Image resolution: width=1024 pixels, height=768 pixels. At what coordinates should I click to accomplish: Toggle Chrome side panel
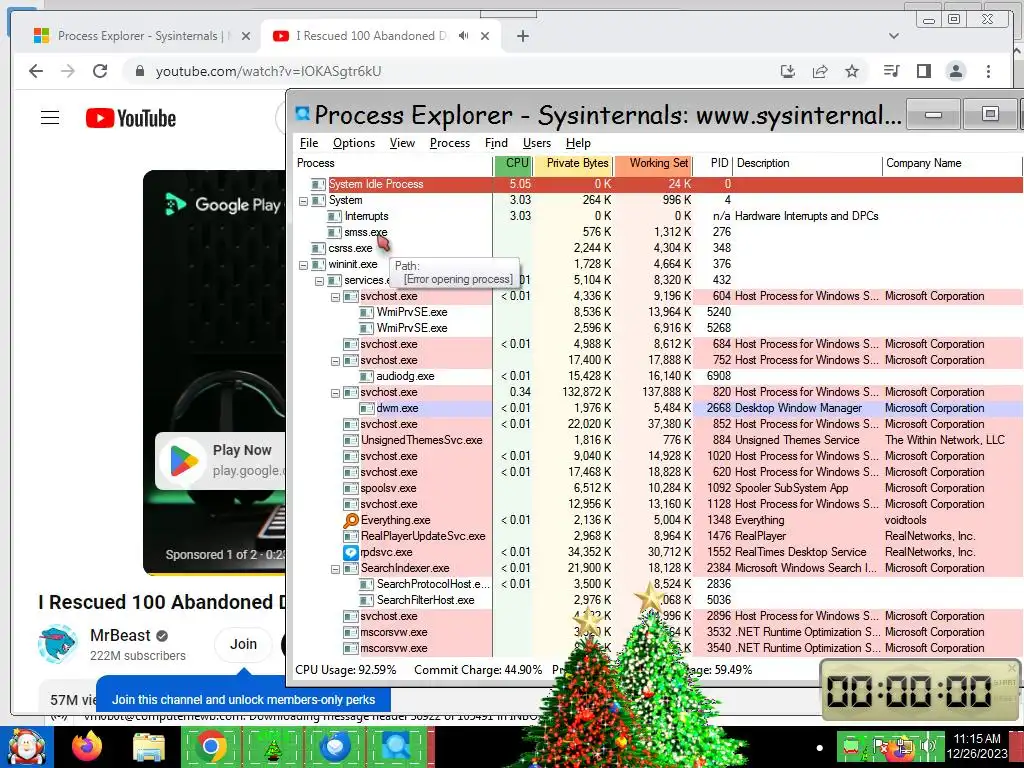(x=923, y=71)
